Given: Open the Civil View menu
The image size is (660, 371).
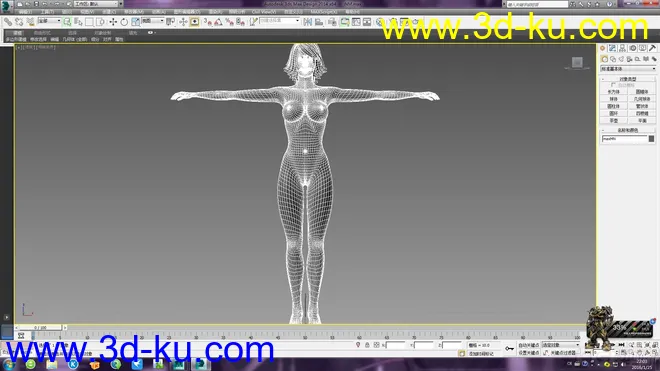Looking at the screenshot, I should (264, 12).
